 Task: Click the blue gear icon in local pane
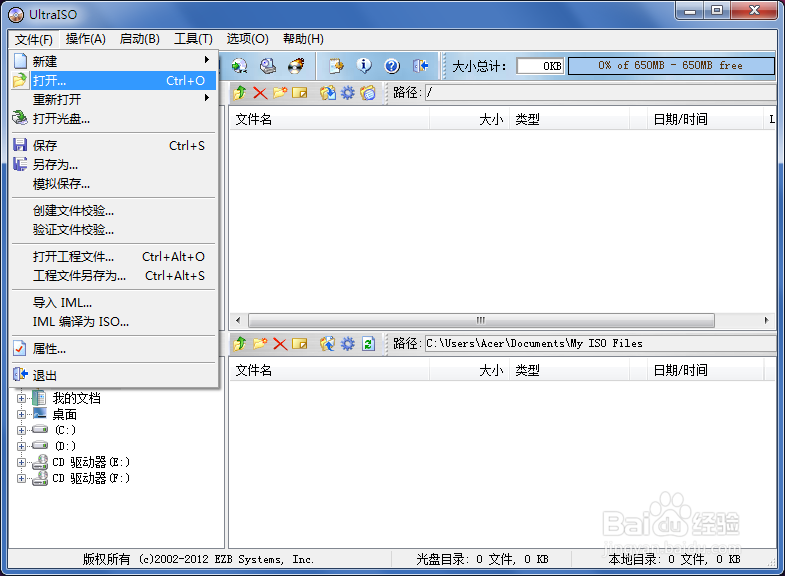pyautogui.click(x=347, y=344)
